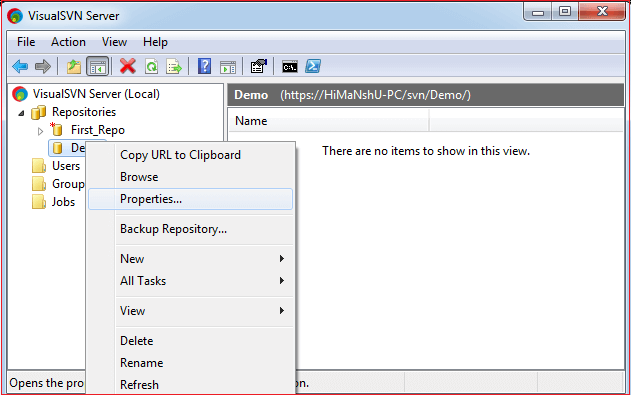The width and height of the screenshot is (631, 395).
Task: Expand the New submenu arrow
Action: pyautogui.click(x=282, y=259)
